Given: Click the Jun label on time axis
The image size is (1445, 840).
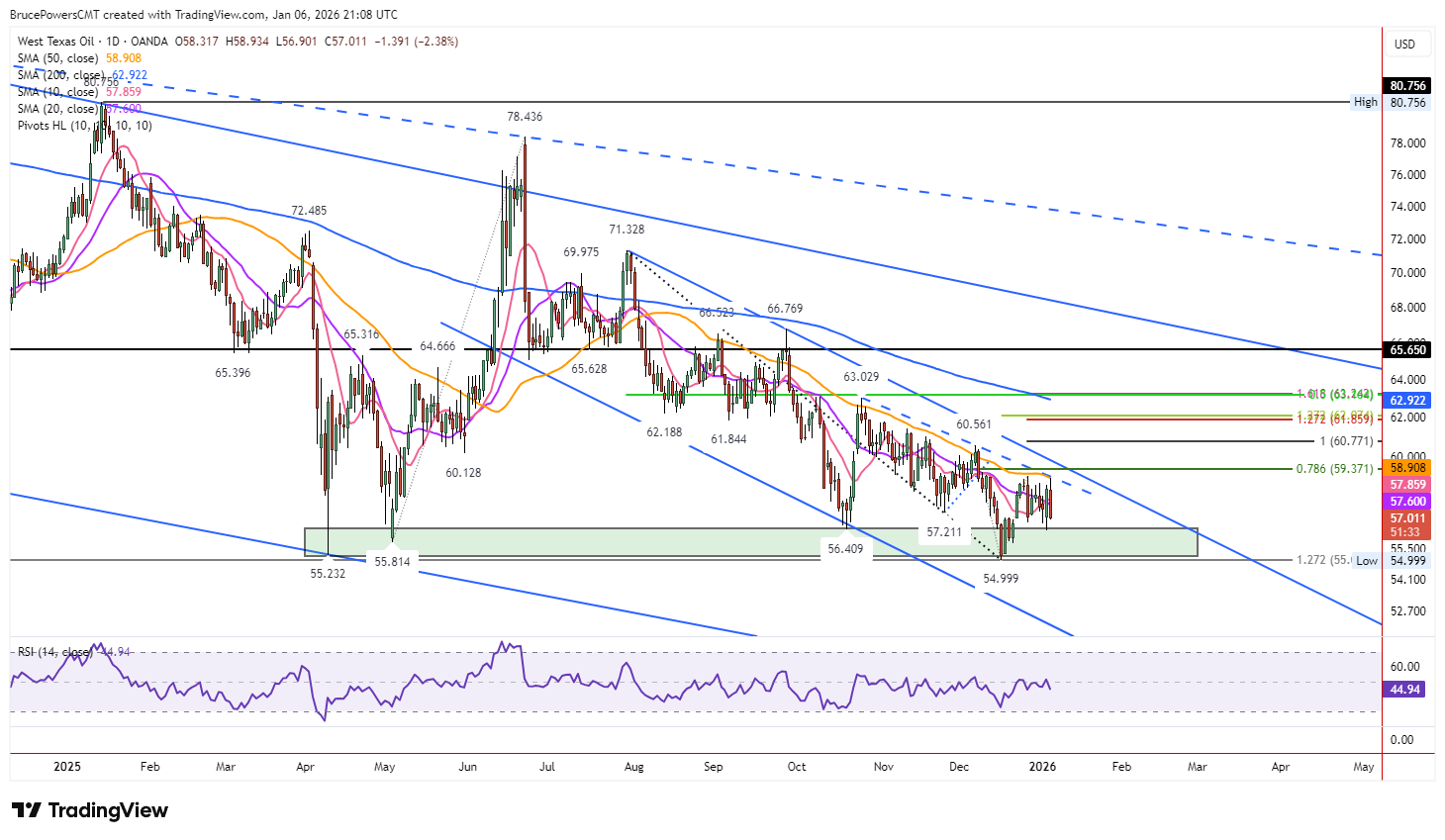Looking at the screenshot, I should point(468,767).
